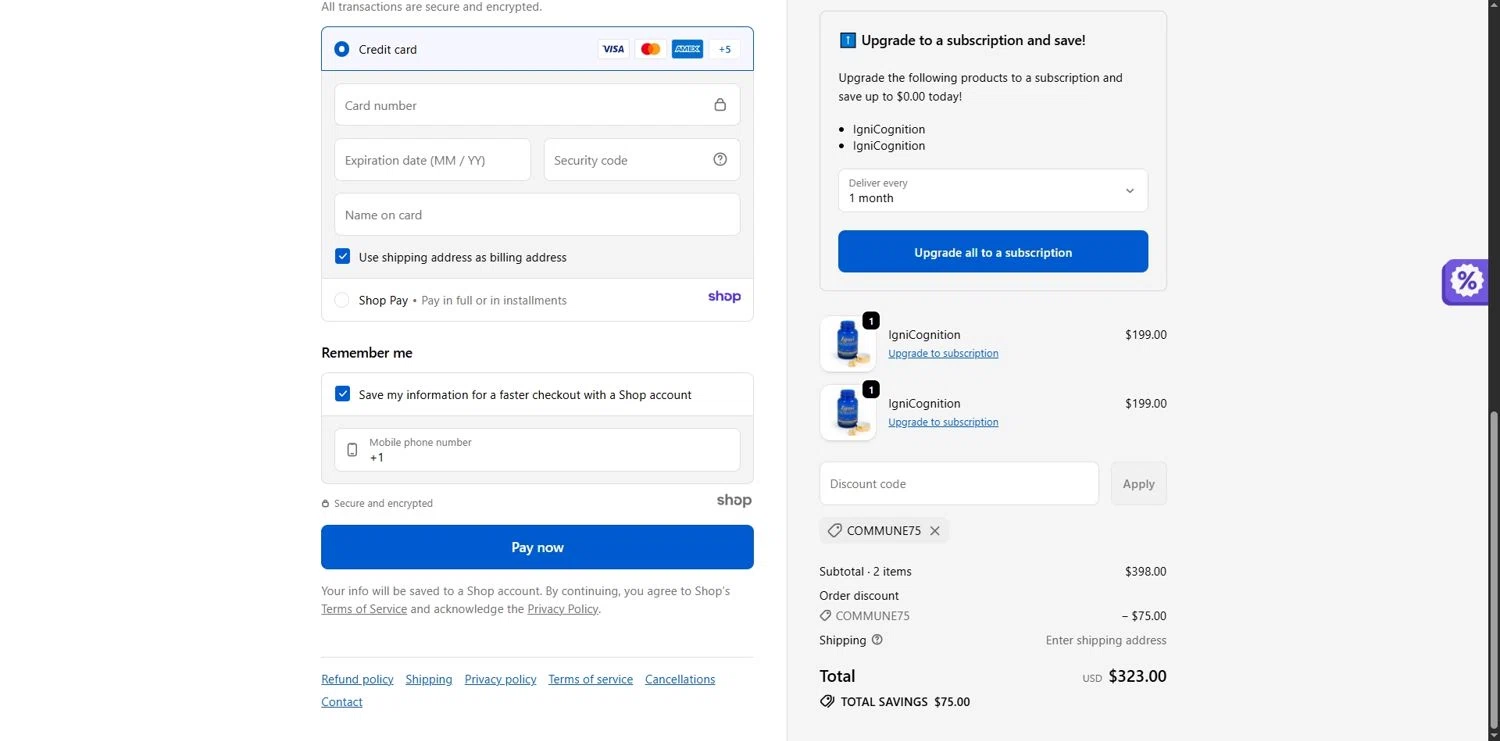Select the Shop Pay radio option
The image size is (1500, 741).
pos(342,300)
